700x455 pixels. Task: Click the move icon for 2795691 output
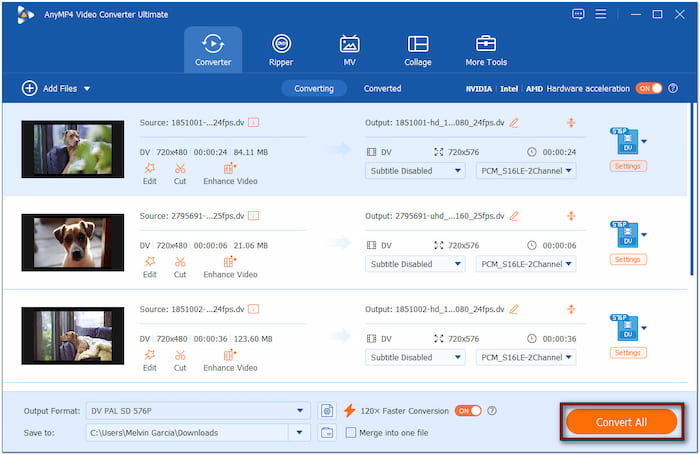tap(571, 216)
